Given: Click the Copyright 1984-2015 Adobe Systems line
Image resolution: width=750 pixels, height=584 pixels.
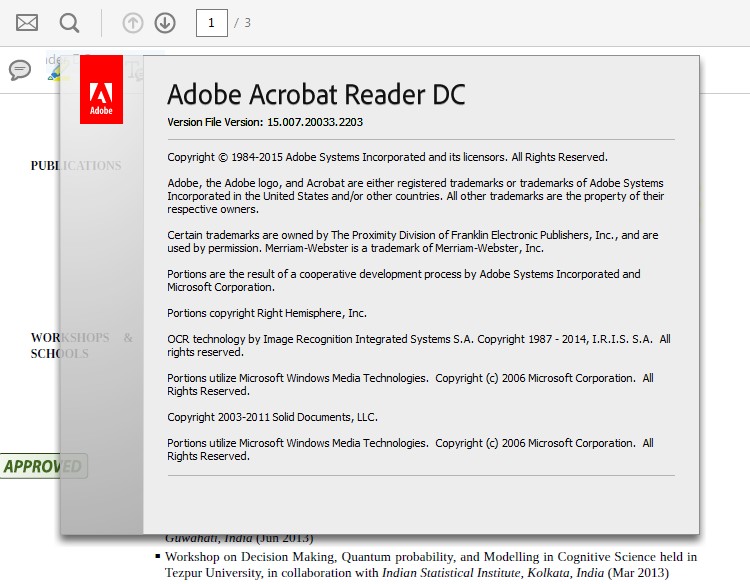Looking at the screenshot, I should [x=387, y=157].
